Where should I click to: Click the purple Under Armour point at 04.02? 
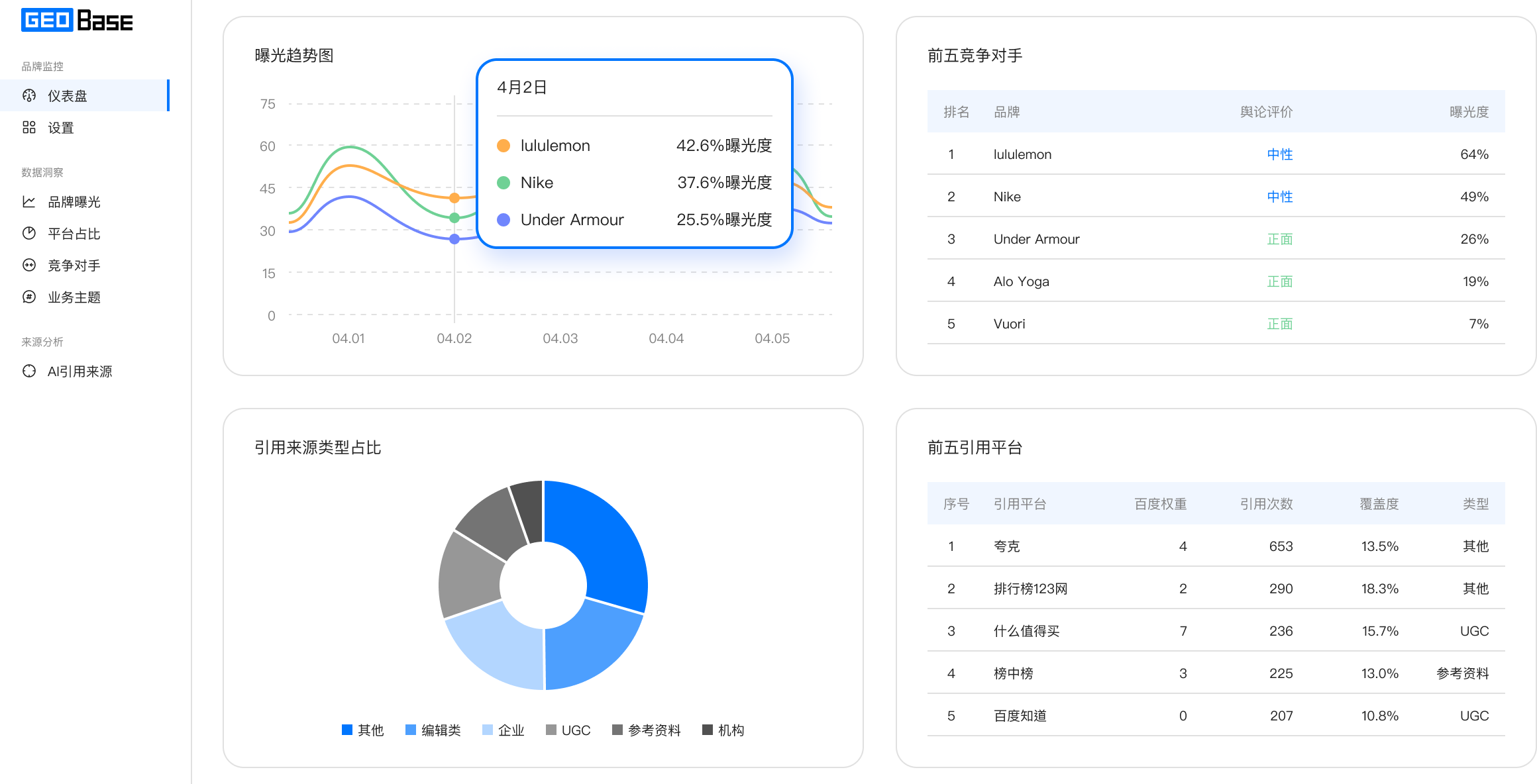(x=454, y=239)
